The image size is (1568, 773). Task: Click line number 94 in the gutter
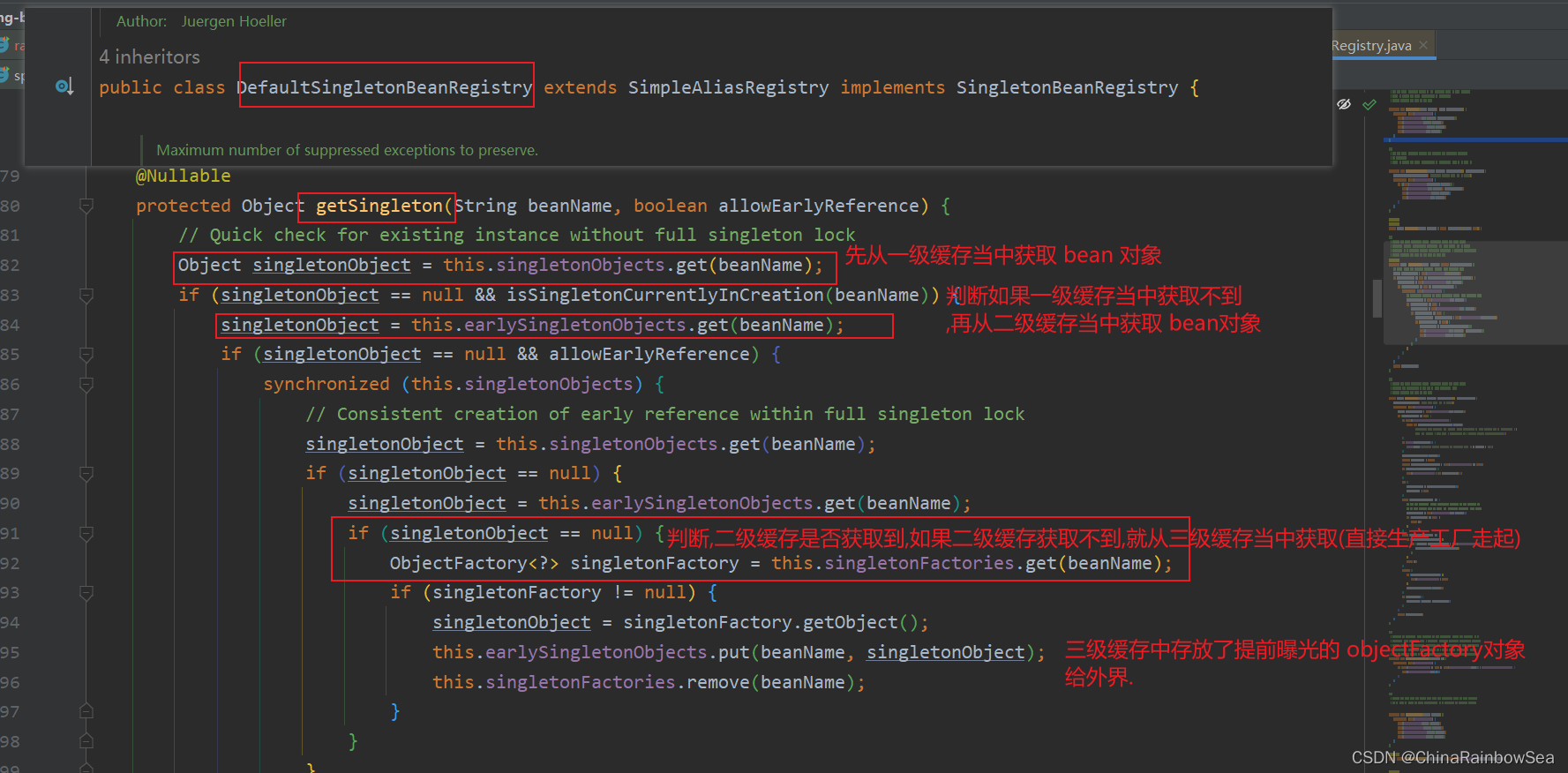(x=10, y=622)
